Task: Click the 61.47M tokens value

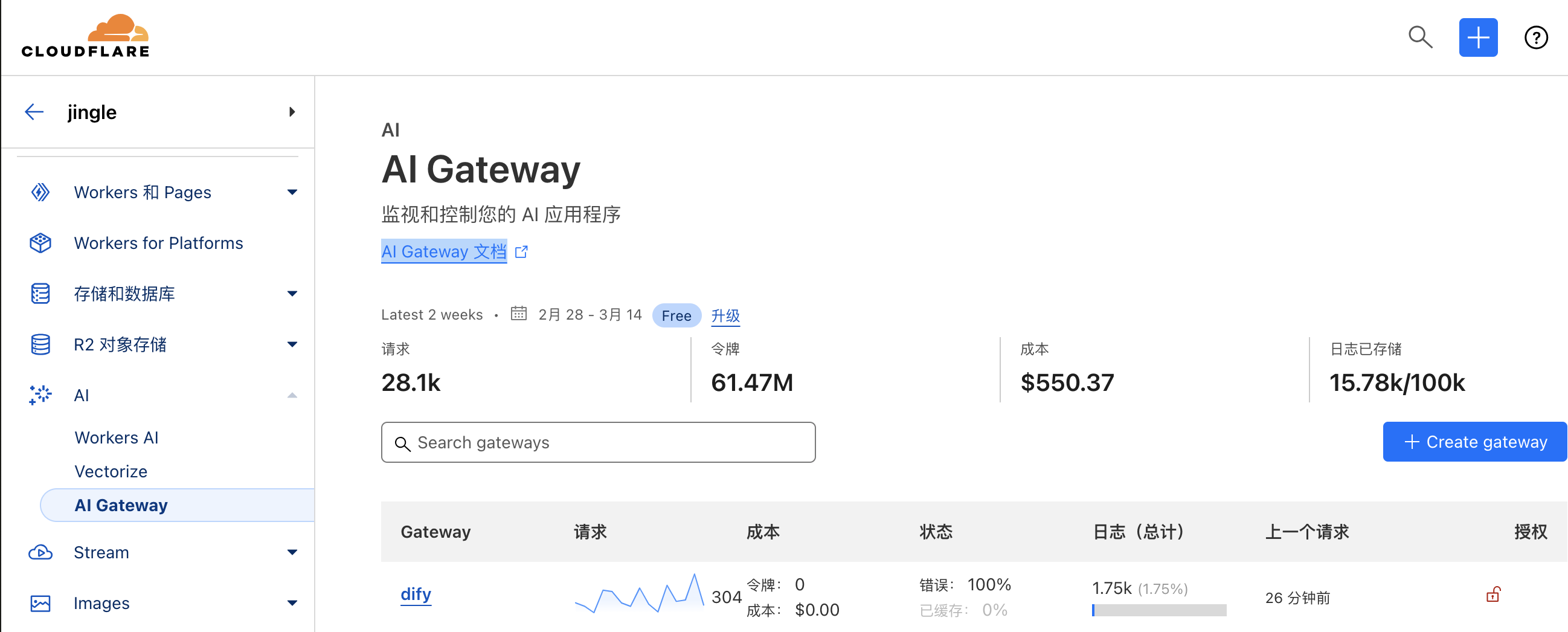Action: click(x=752, y=383)
